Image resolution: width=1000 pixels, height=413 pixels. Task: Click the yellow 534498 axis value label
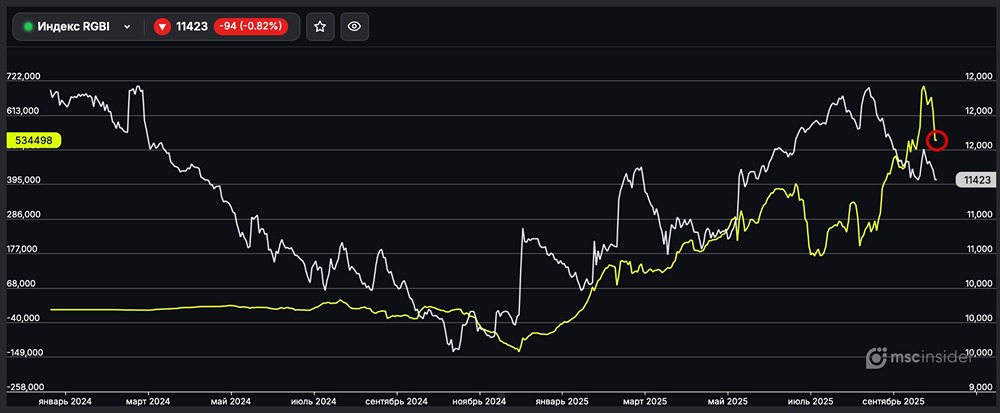pos(34,141)
